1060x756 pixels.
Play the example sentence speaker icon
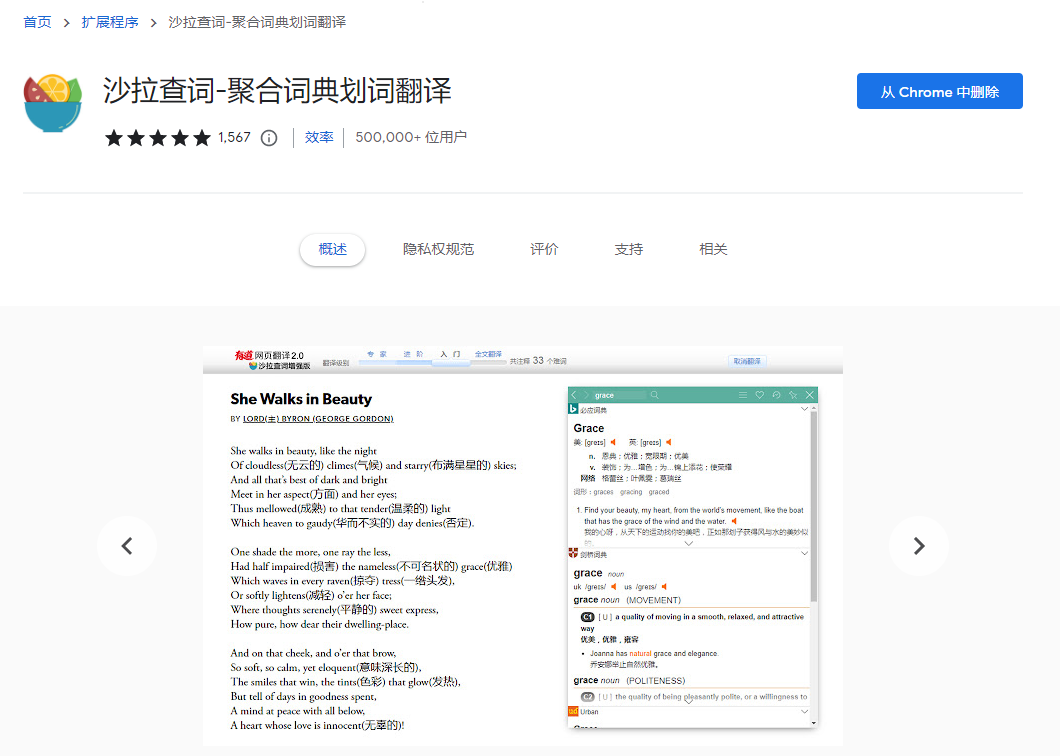click(734, 521)
